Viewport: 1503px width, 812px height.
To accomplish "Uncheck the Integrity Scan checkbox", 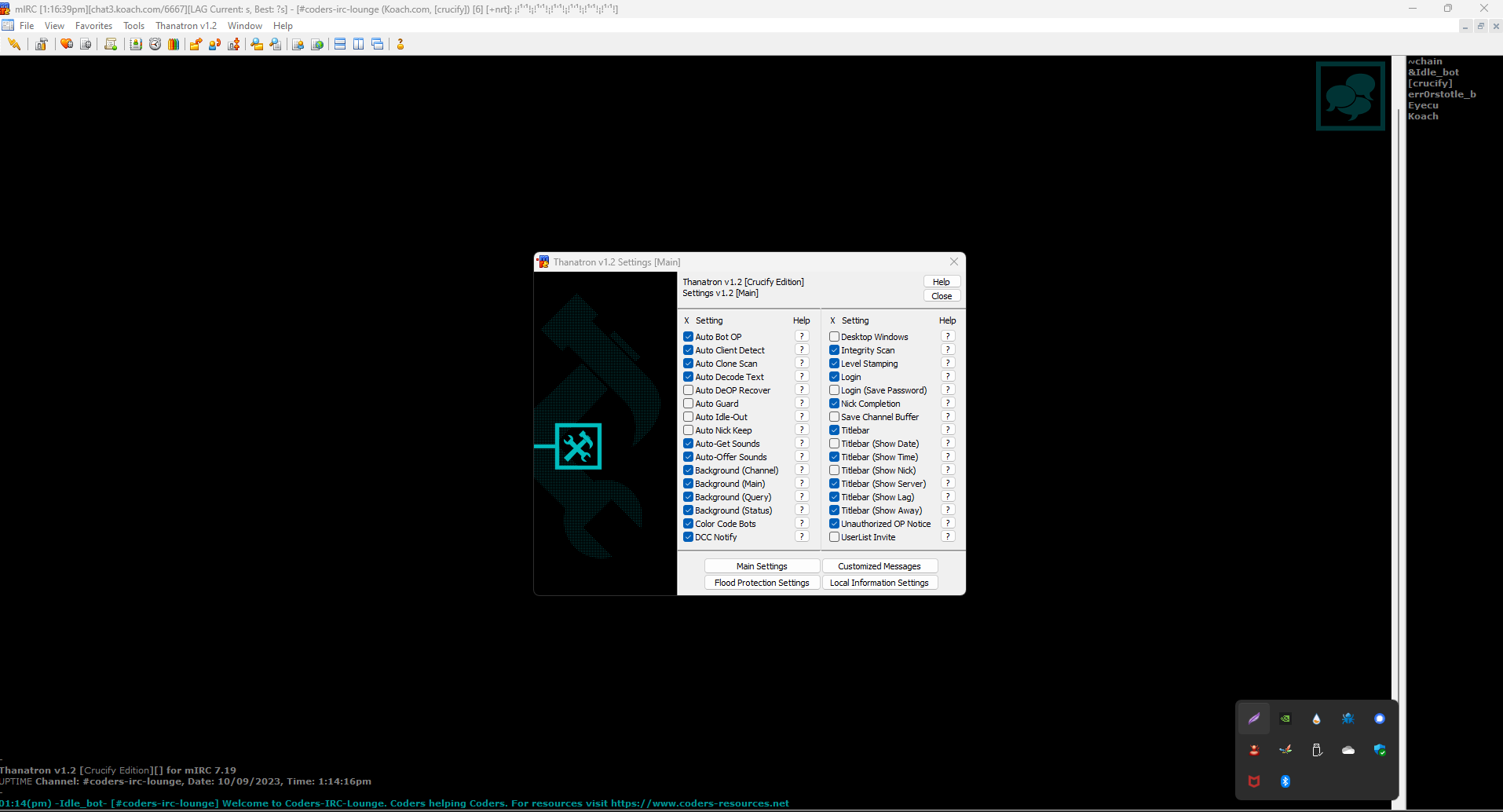I will pos(834,350).
